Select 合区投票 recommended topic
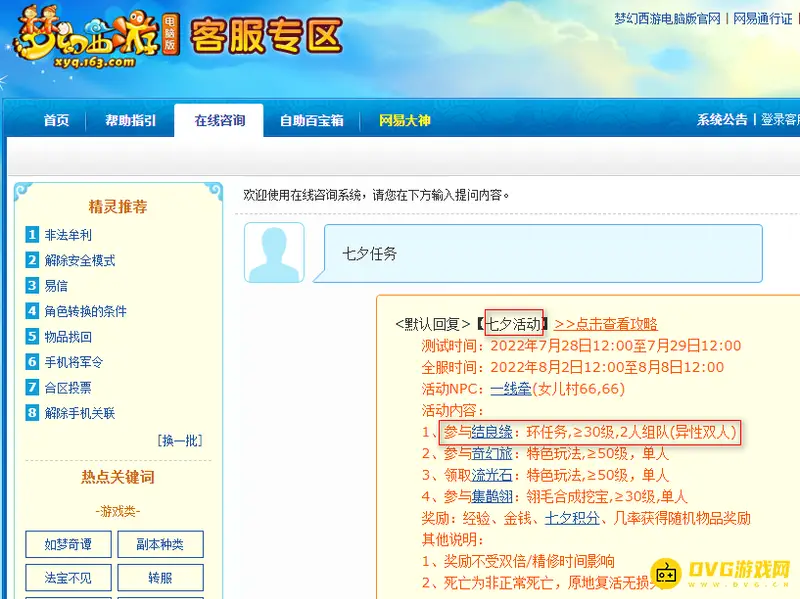Screen dimensions: 800x599 [68, 388]
